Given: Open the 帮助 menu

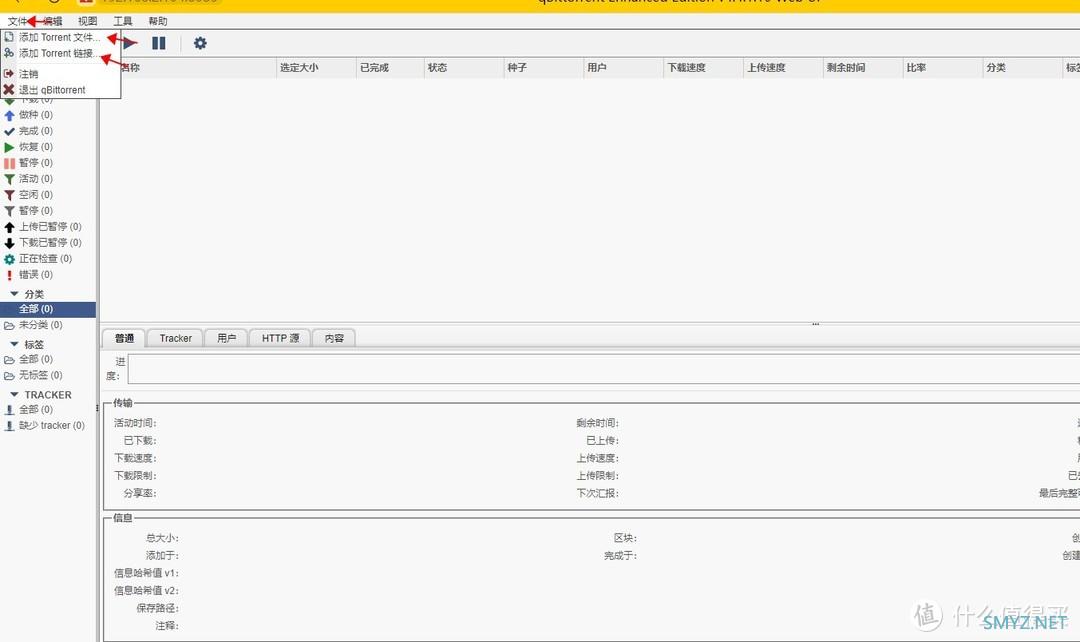Looking at the screenshot, I should point(158,21).
